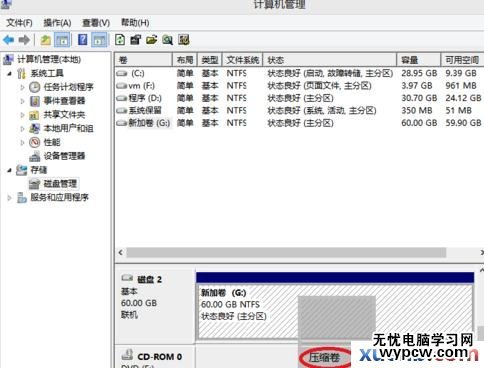Viewport: 484px width, 368px height.
Task: Click the CD-ROM 0 label
Action: pyautogui.click(x=160, y=357)
